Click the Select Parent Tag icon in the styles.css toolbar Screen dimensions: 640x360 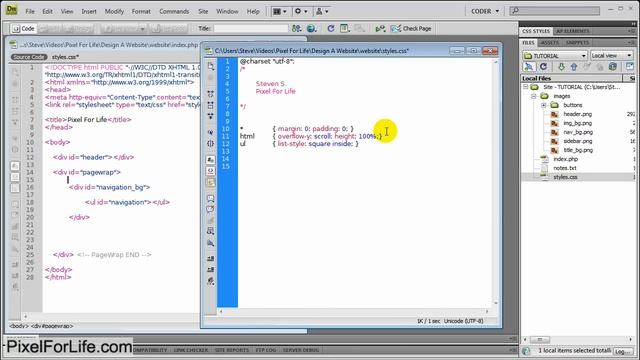pos(211,132)
